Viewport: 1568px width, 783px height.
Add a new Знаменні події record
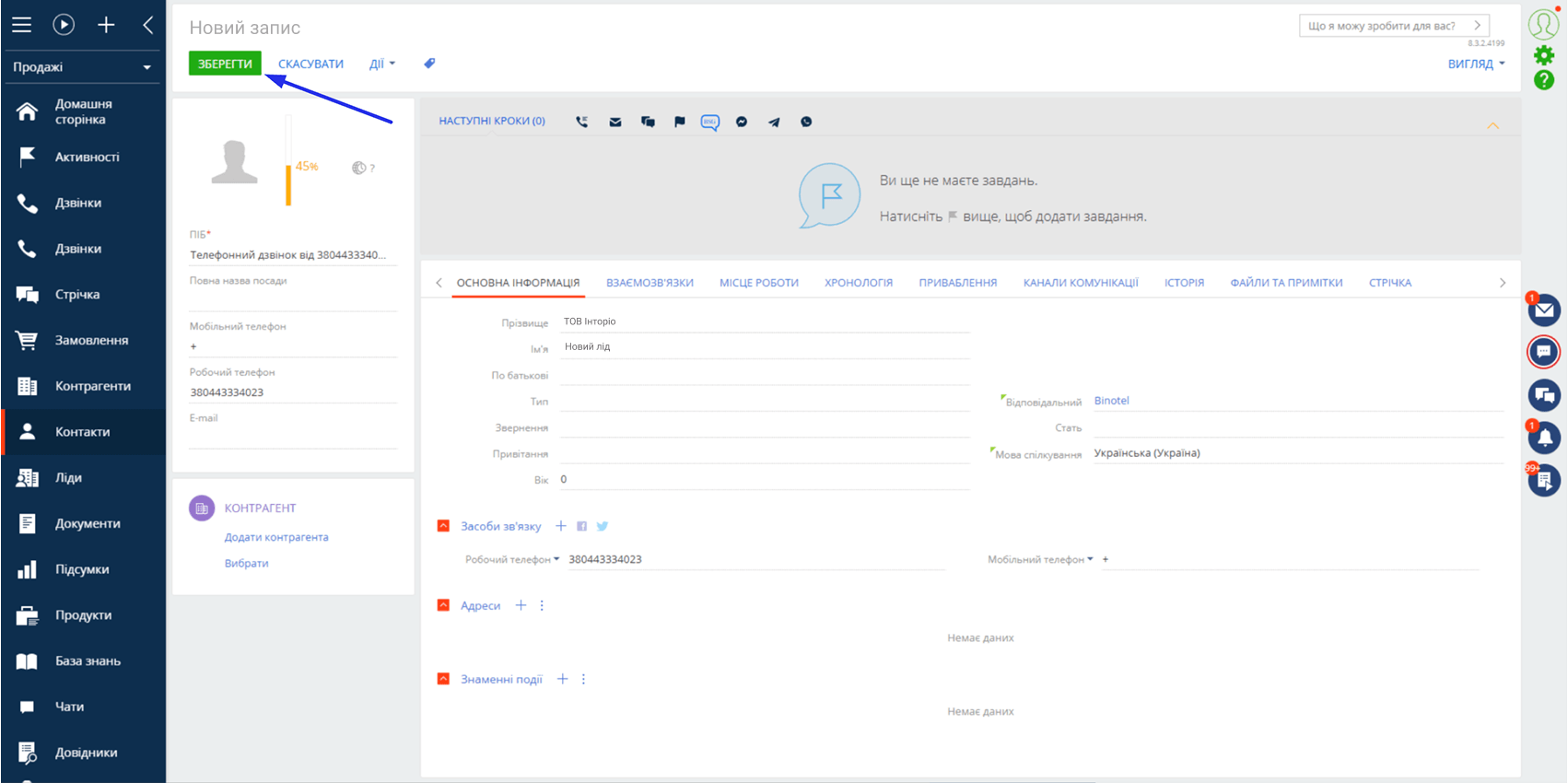563,679
